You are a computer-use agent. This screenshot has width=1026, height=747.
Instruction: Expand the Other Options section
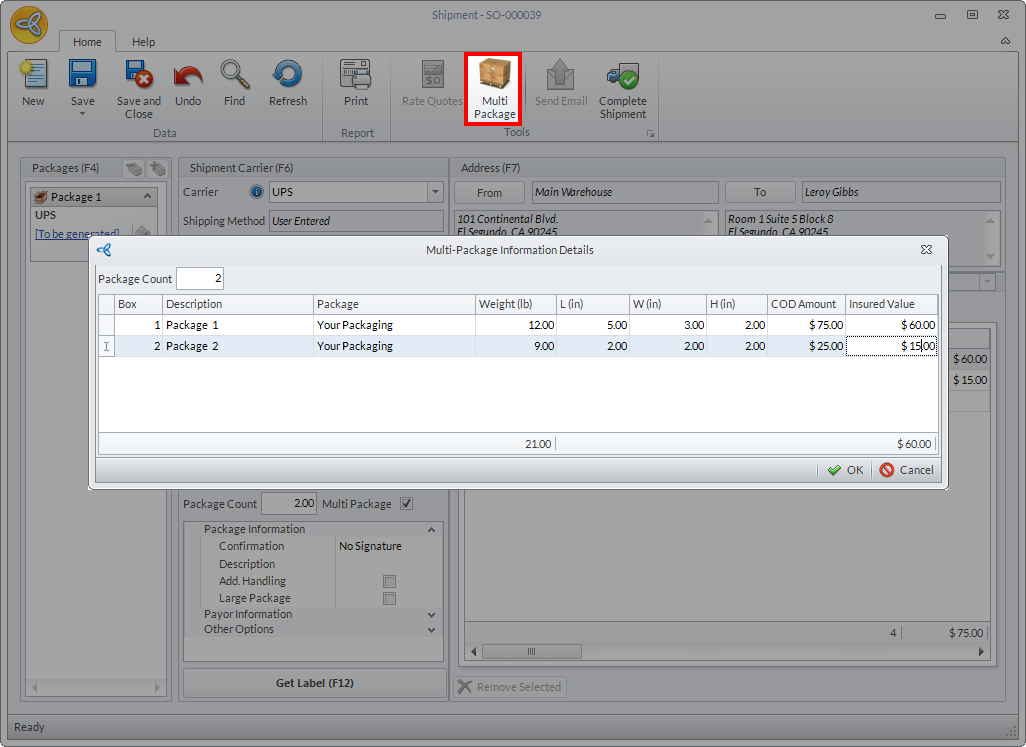pyautogui.click(x=432, y=630)
